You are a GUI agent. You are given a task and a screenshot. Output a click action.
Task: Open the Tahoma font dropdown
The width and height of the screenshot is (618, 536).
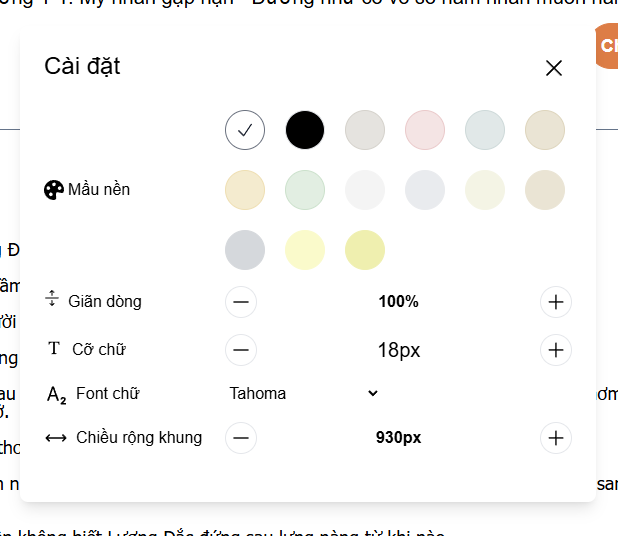click(x=303, y=393)
